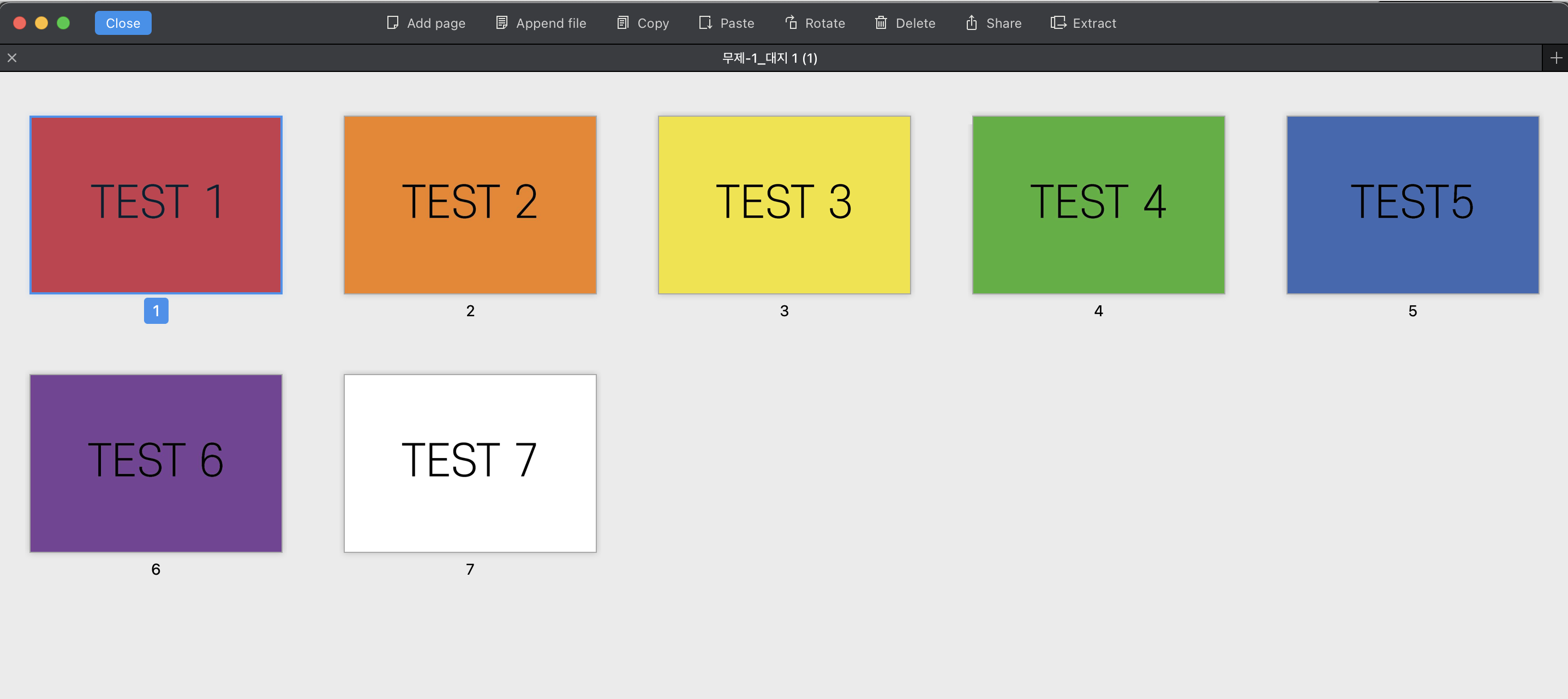Click the Rotate page icon
The width and height of the screenshot is (1568, 699).
791,23
